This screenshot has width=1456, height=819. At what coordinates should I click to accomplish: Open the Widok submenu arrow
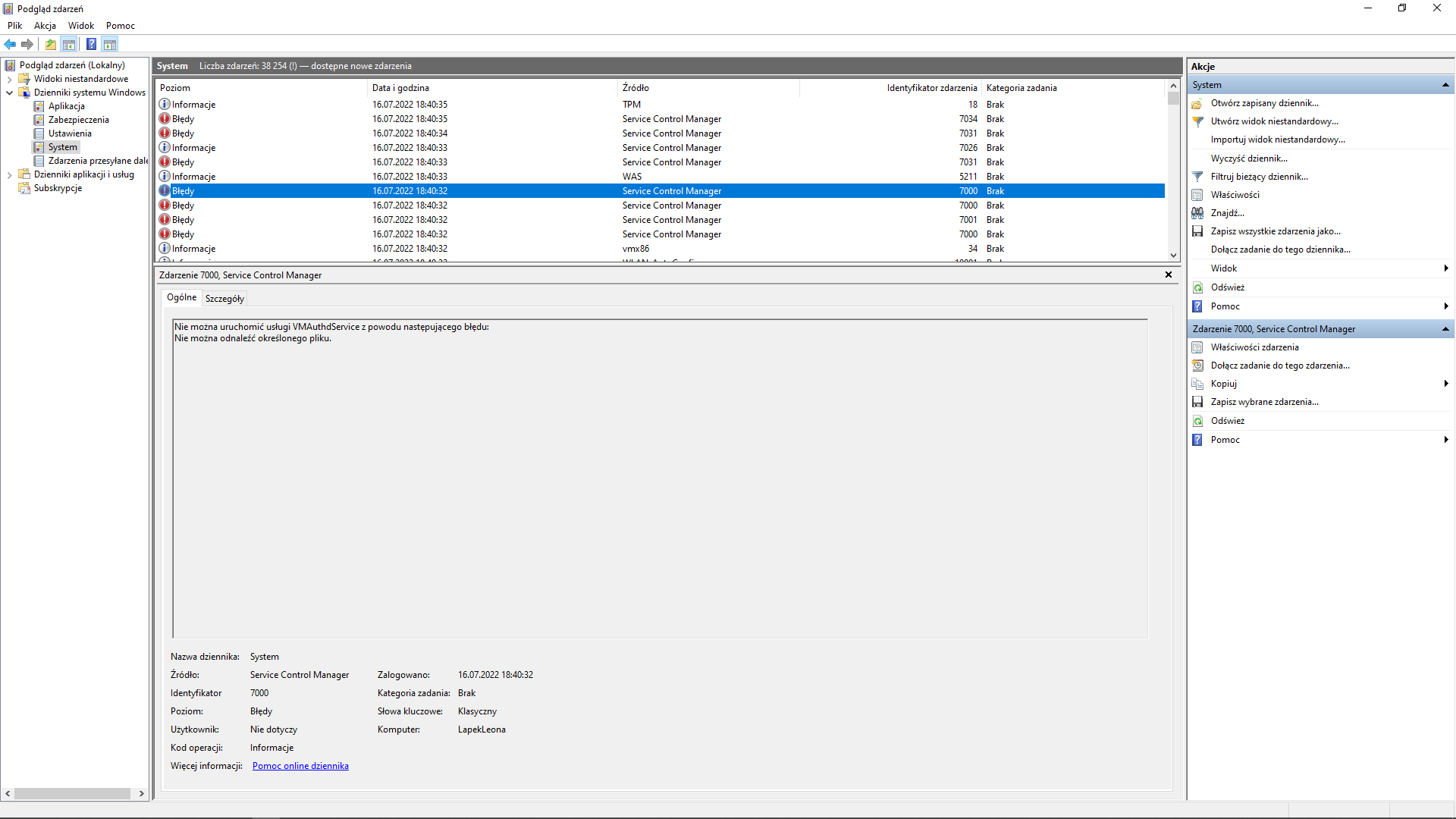coord(1446,268)
